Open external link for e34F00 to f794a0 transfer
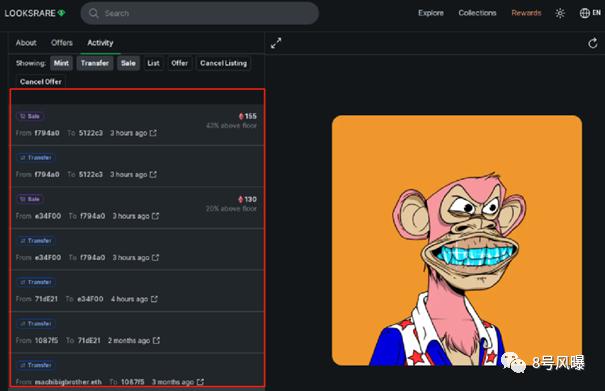 tap(155, 257)
